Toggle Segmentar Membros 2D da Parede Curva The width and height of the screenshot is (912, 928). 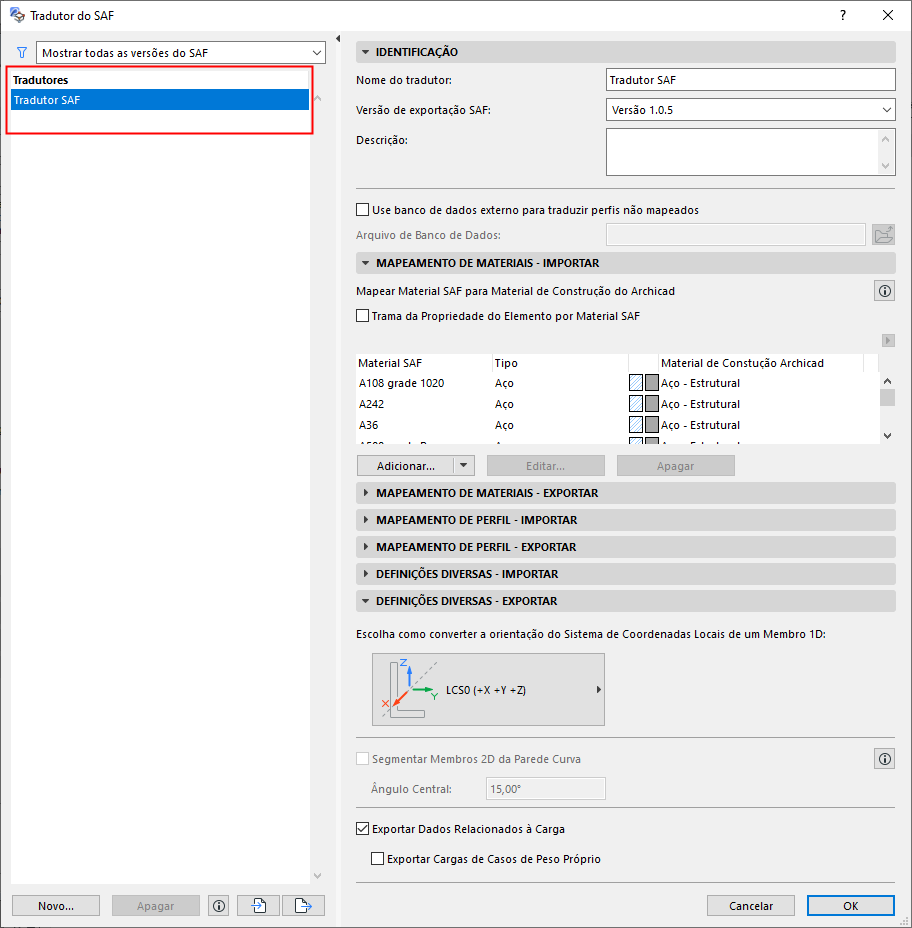point(362,759)
